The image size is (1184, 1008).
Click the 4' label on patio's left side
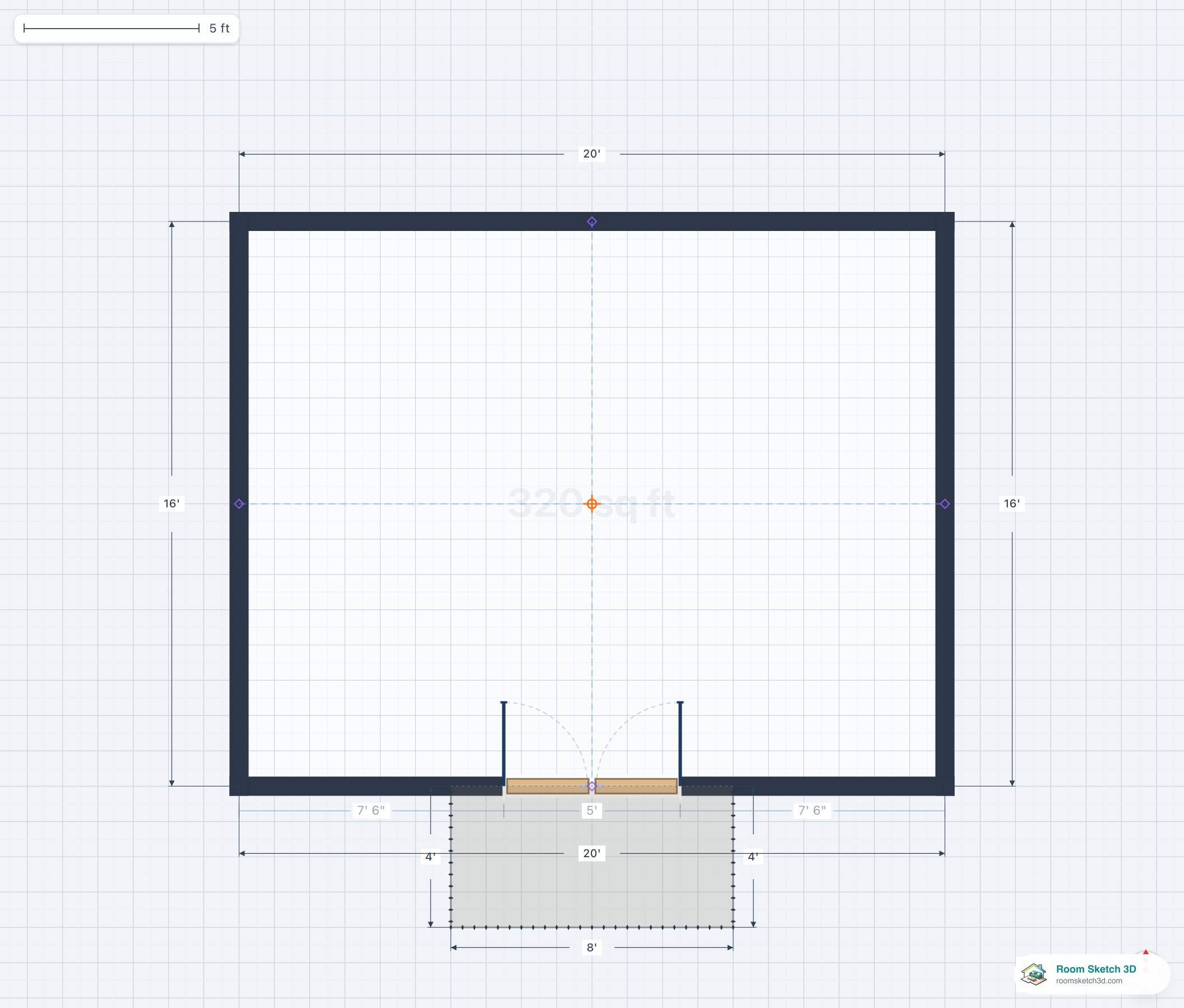pos(431,857)
